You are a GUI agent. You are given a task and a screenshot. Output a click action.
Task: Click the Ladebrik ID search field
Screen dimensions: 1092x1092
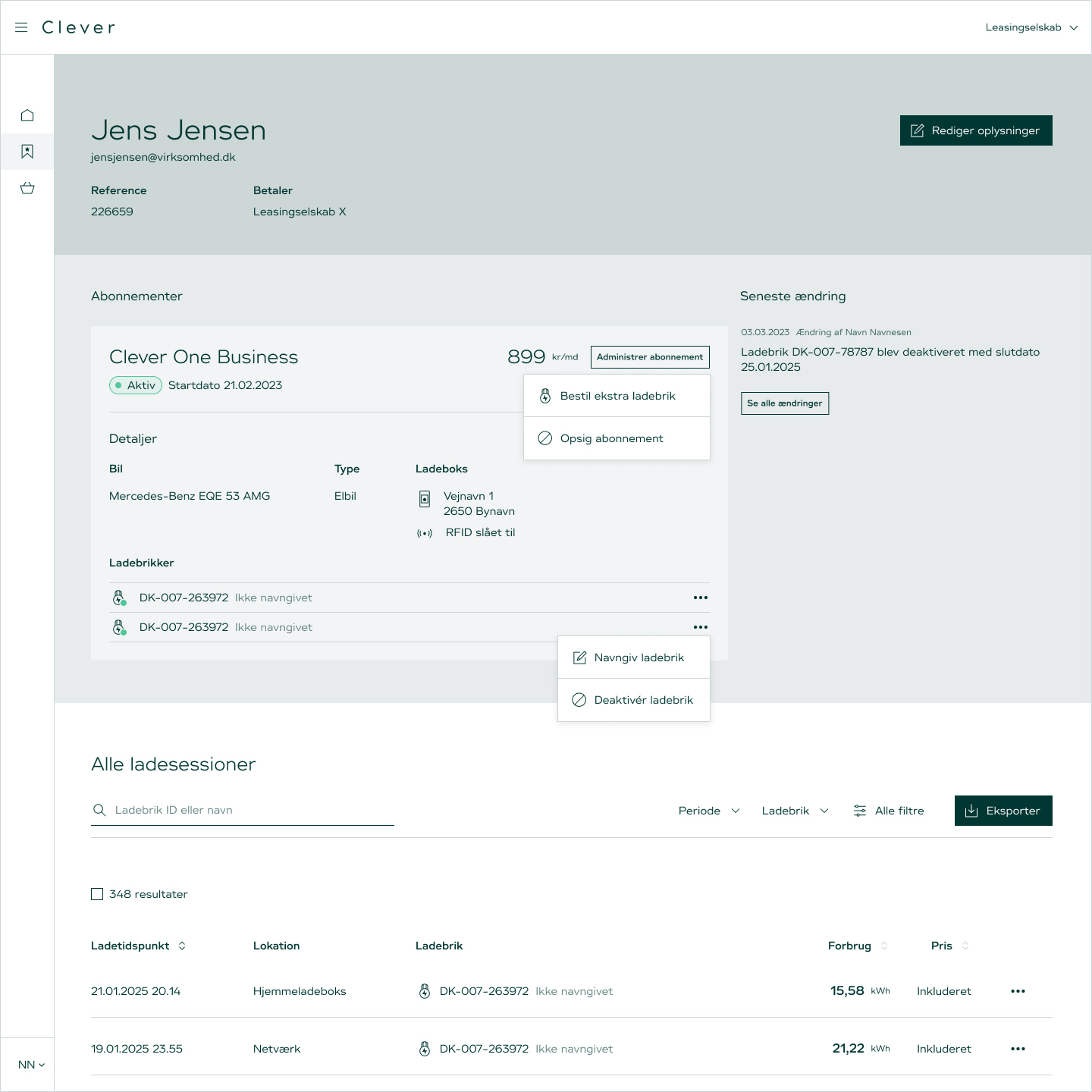(250, 810)
